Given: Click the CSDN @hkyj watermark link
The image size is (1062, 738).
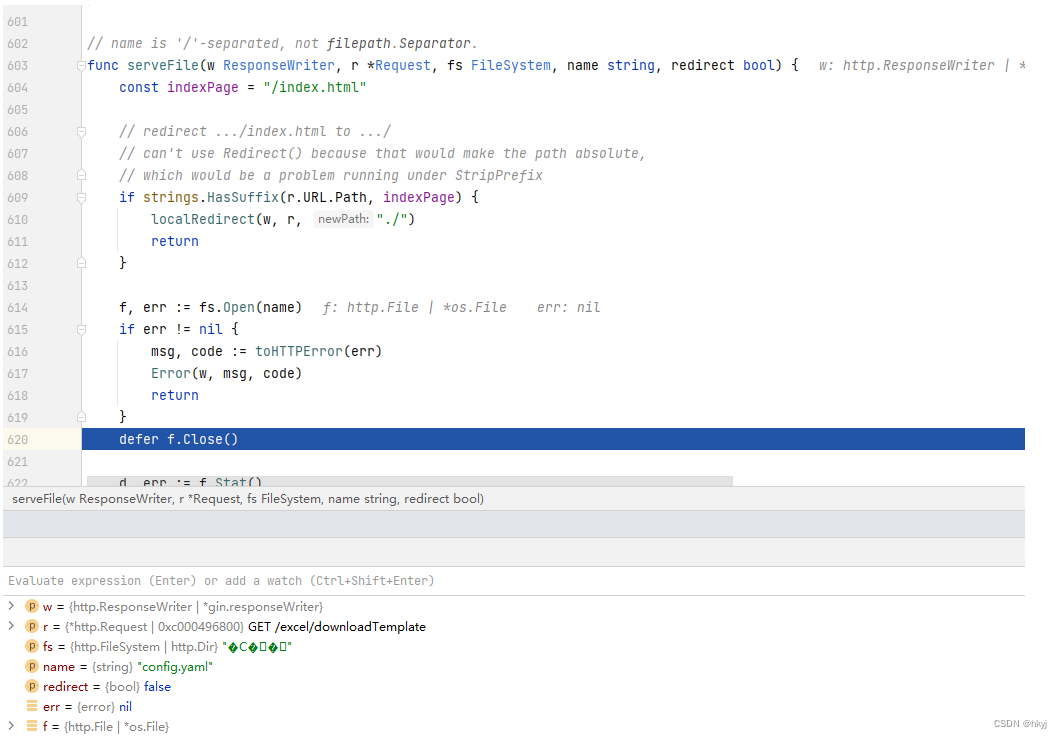Looking at the screenshot, I should point(1020,723).
